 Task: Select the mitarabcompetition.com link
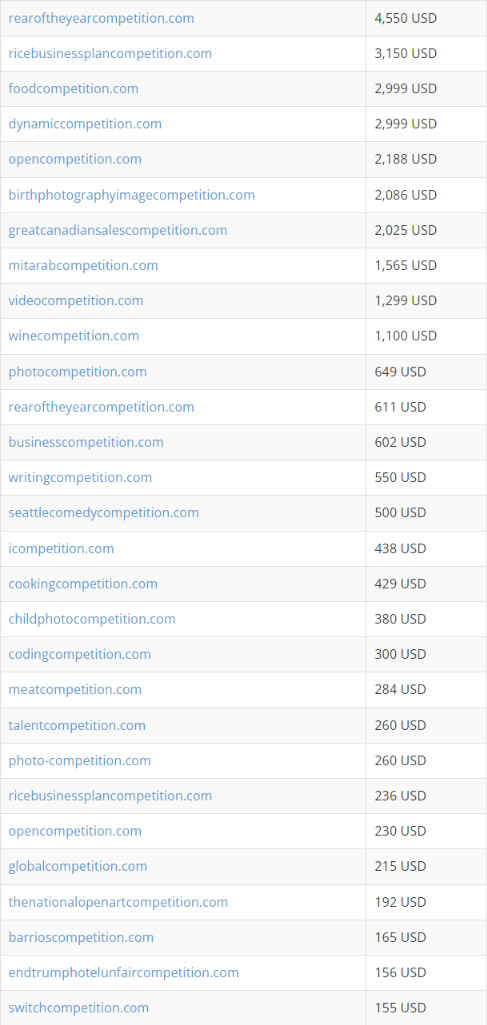83,265
